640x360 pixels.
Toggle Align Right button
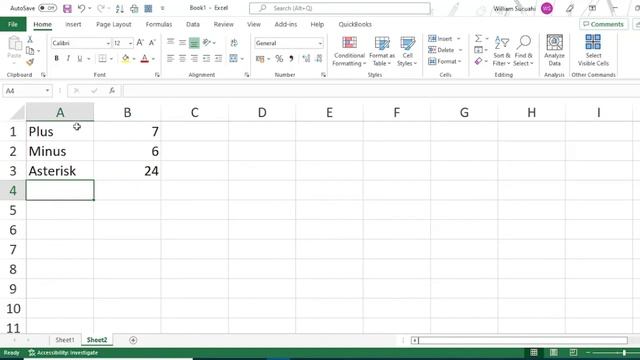click(x=194, y=59)
